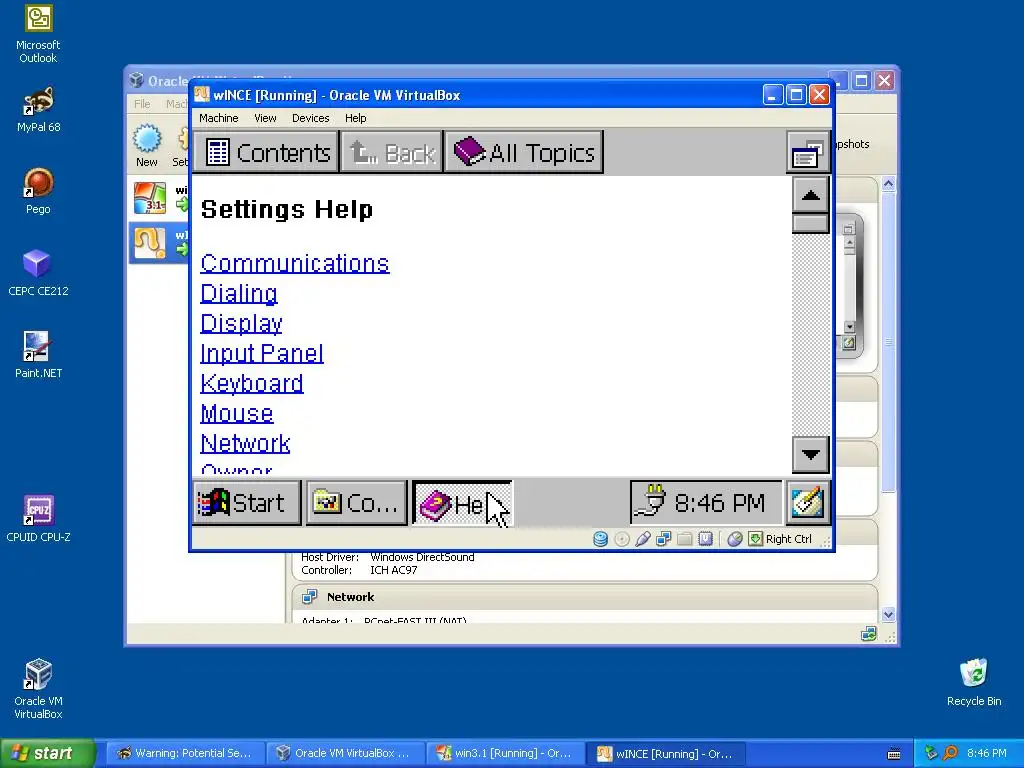Click the Network section header in Manager details
The width and height of the screenshot is (1024, 768).
584,597
